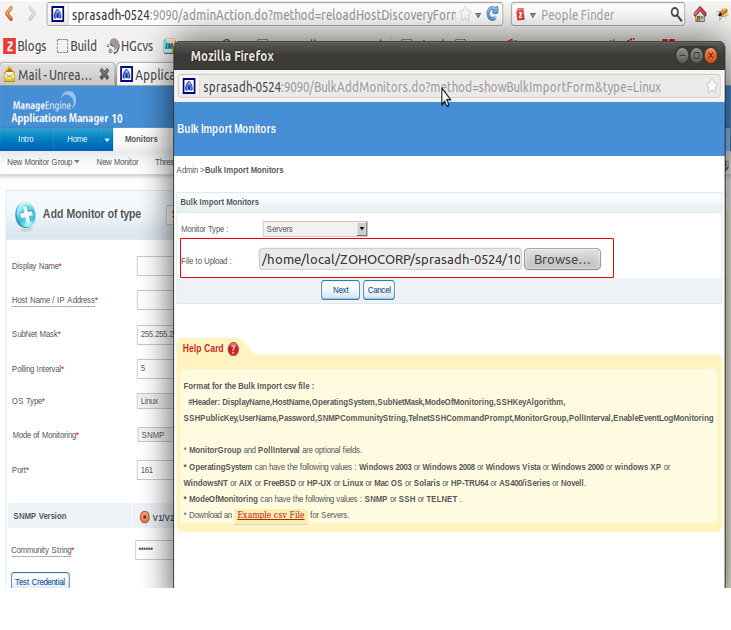Open the Monitors tab
The width and height of the screenshot is (731, 630).
[x=141, y=139]
